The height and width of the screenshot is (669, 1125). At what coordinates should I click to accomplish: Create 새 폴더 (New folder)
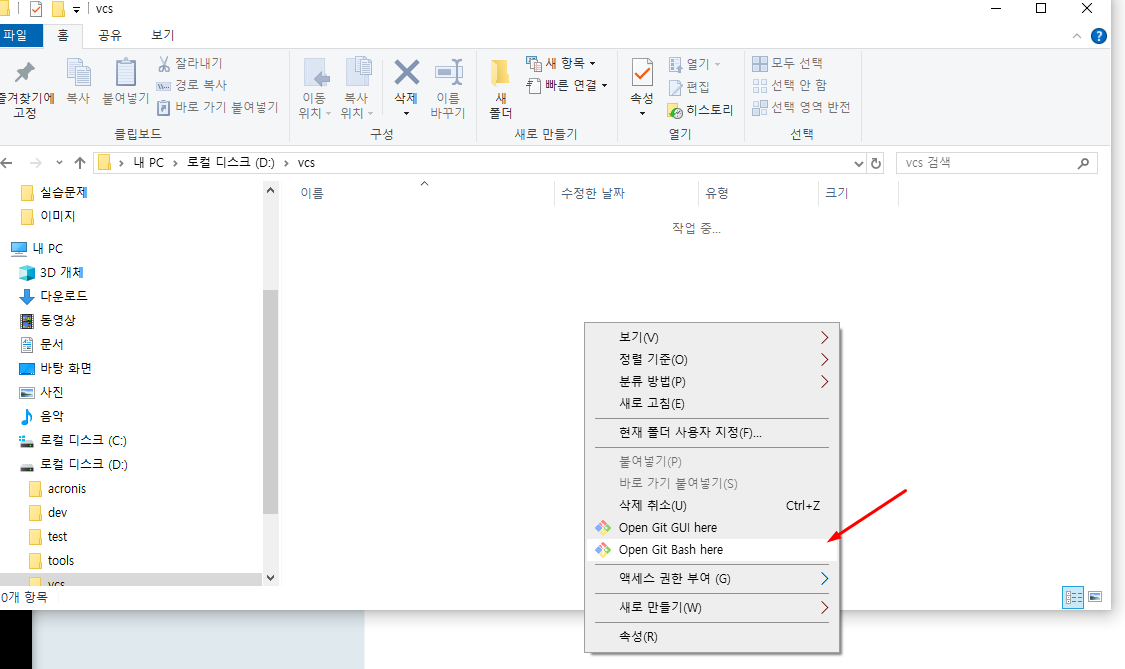click(501, 88)
